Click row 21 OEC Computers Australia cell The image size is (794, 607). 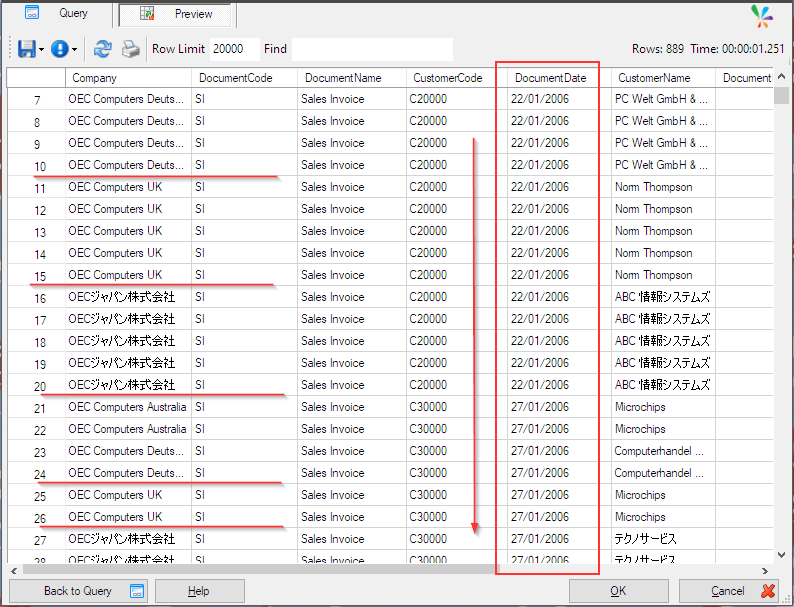tap(129, 407)
